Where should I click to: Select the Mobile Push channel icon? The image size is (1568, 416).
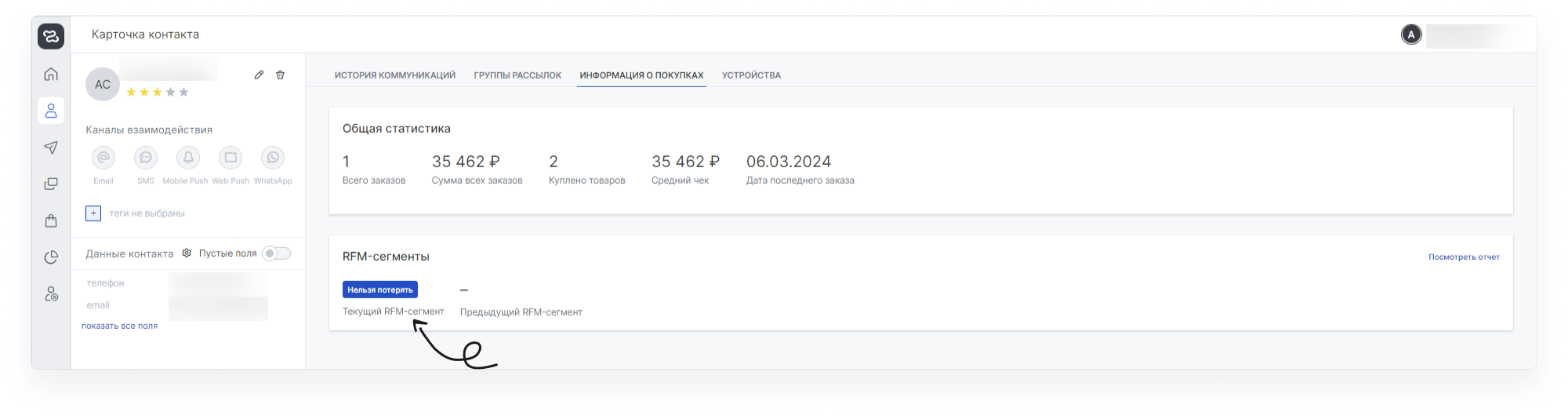(x=188, y=158)
